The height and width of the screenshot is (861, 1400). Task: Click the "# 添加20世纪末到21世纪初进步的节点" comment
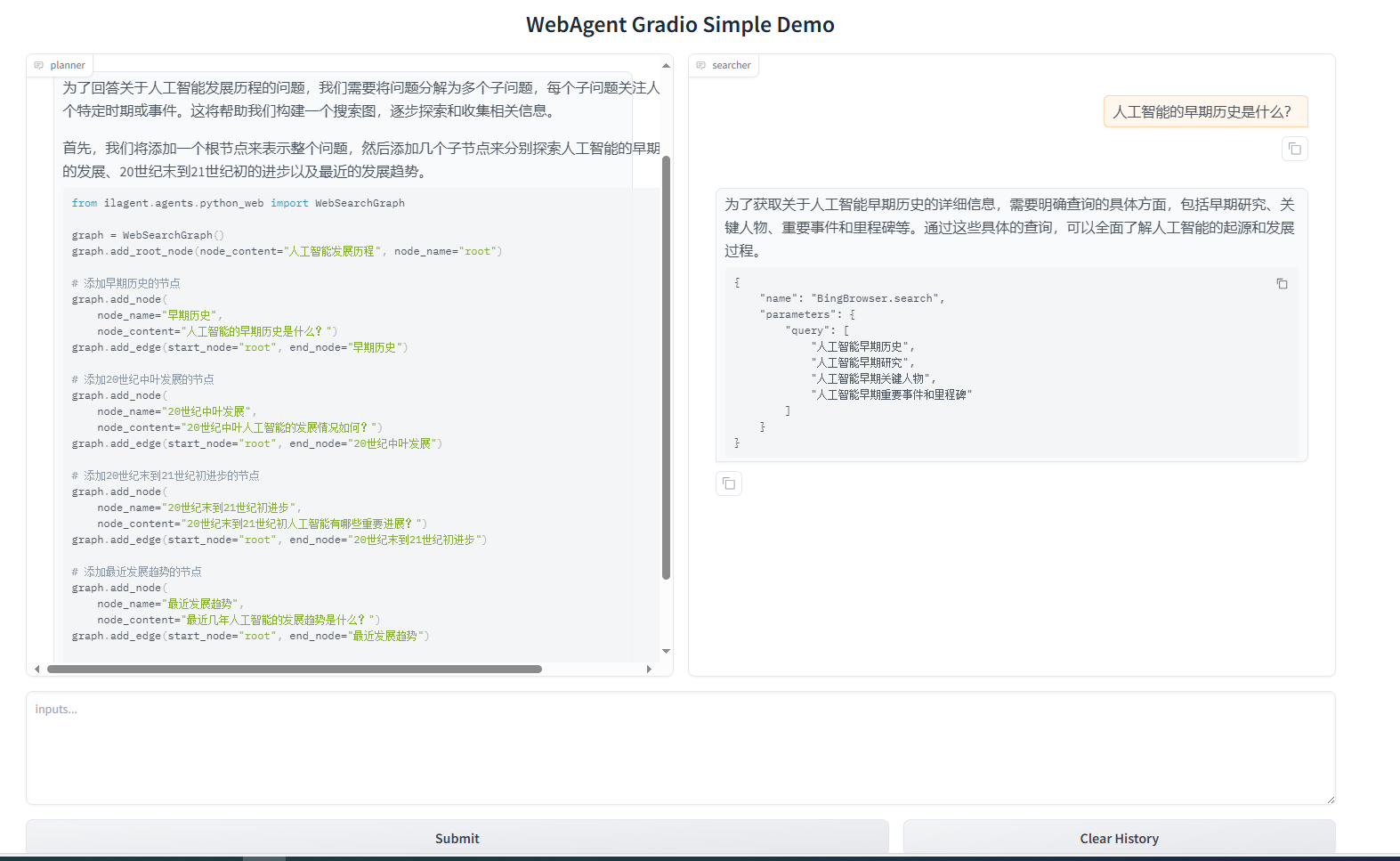pyautogui.click(x=166, y=475)
